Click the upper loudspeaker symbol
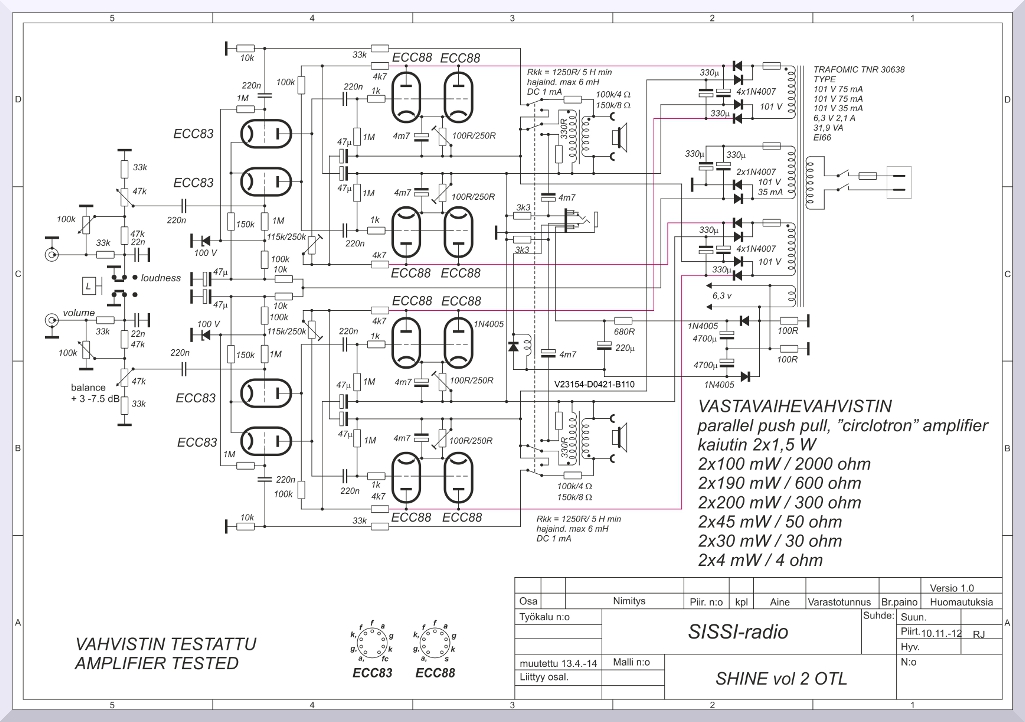This screenshot has height=722, width=1025. [622, 137]
